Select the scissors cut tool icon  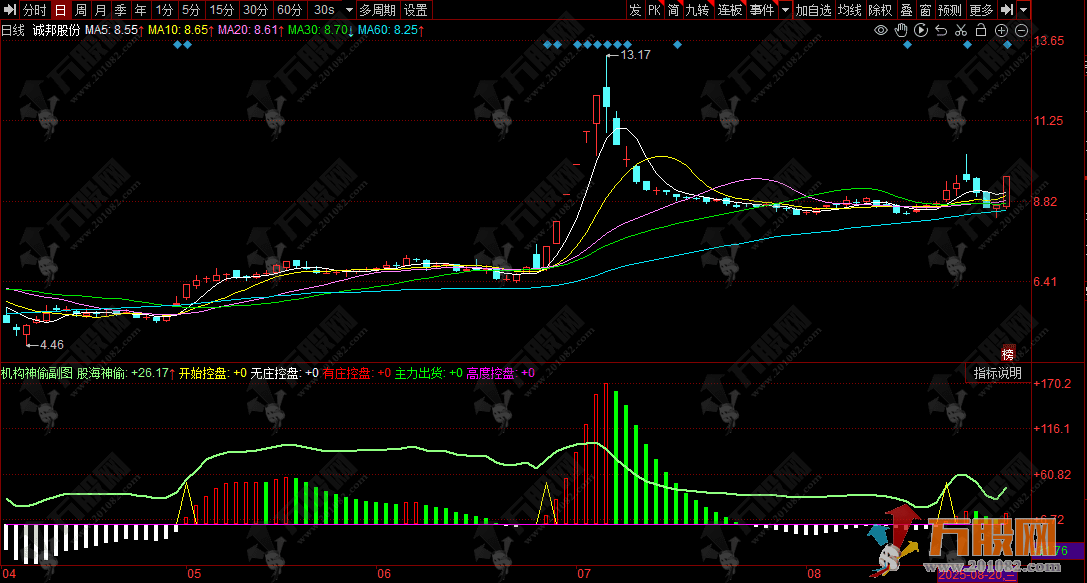(x=961, y=31)
